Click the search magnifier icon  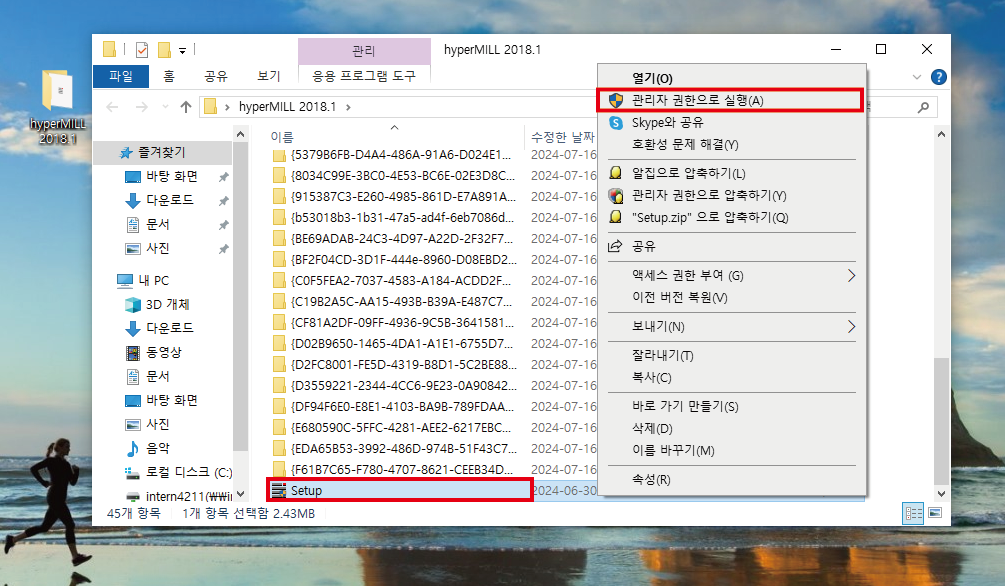coord(923,107)
